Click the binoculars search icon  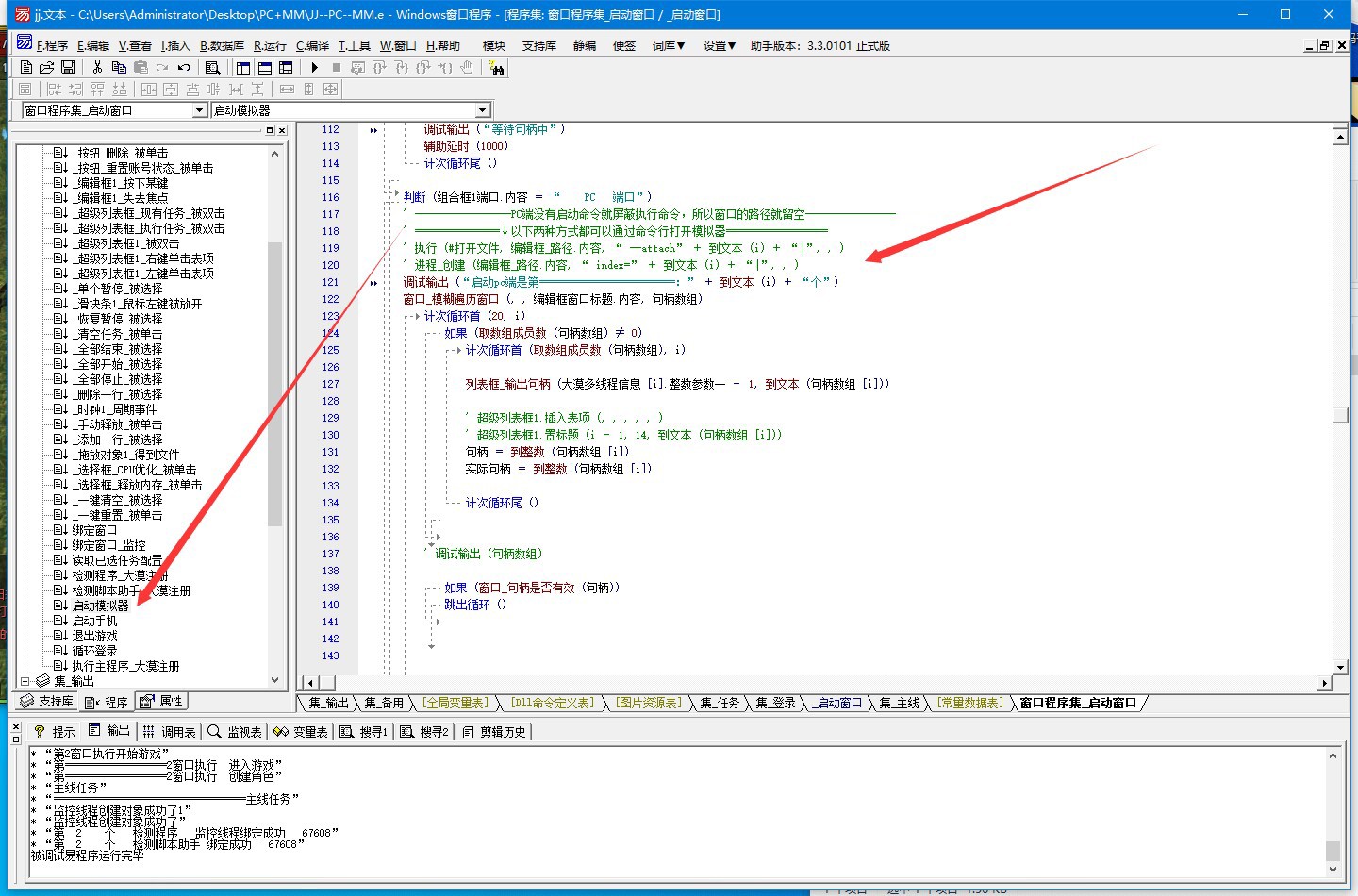(496, 67)
